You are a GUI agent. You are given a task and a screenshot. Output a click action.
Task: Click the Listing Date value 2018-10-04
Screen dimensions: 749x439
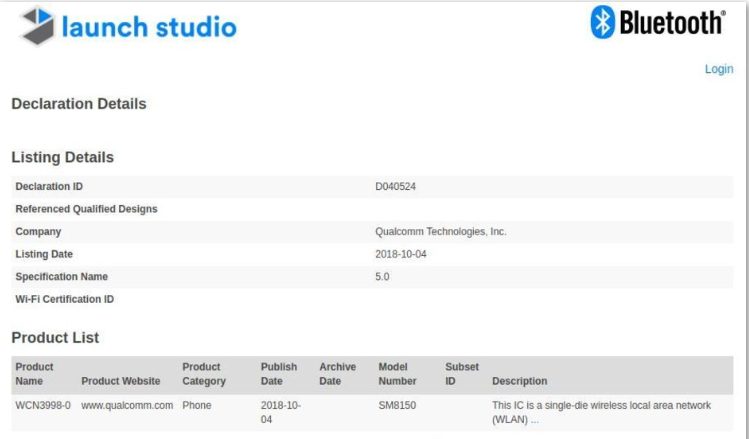(x=400, y=254)
